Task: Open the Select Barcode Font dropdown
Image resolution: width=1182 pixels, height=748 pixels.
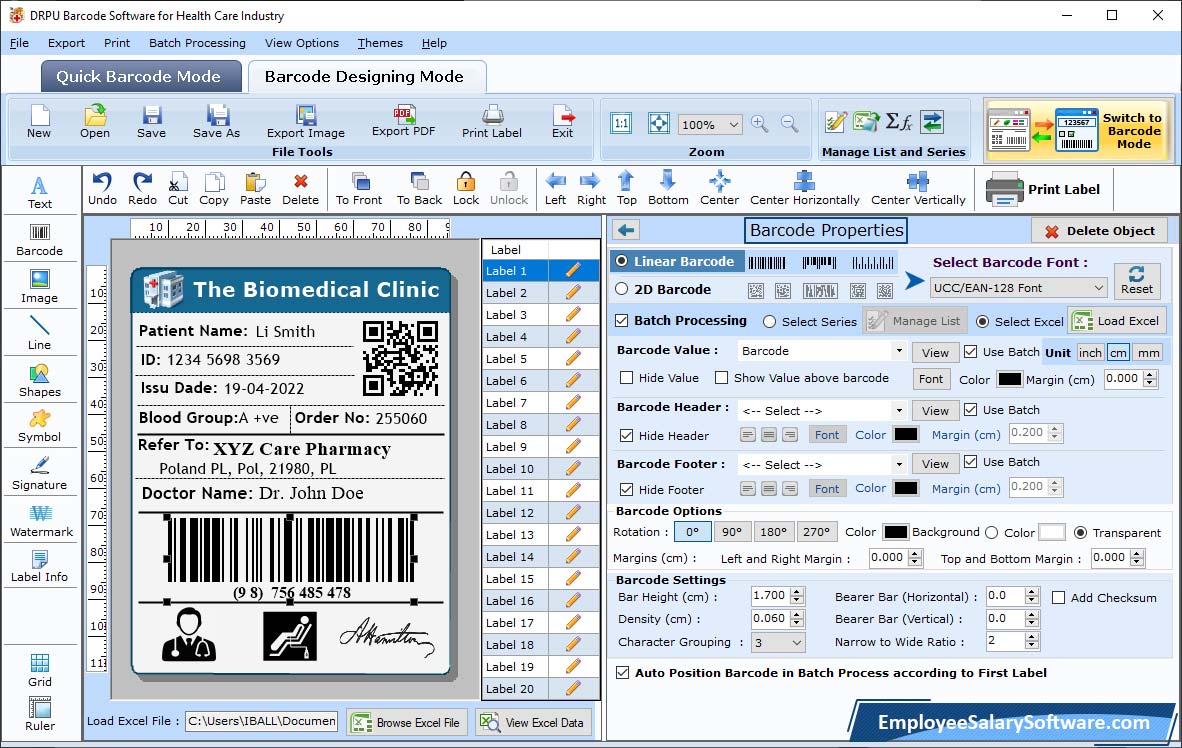Action: pos(1098,287)
